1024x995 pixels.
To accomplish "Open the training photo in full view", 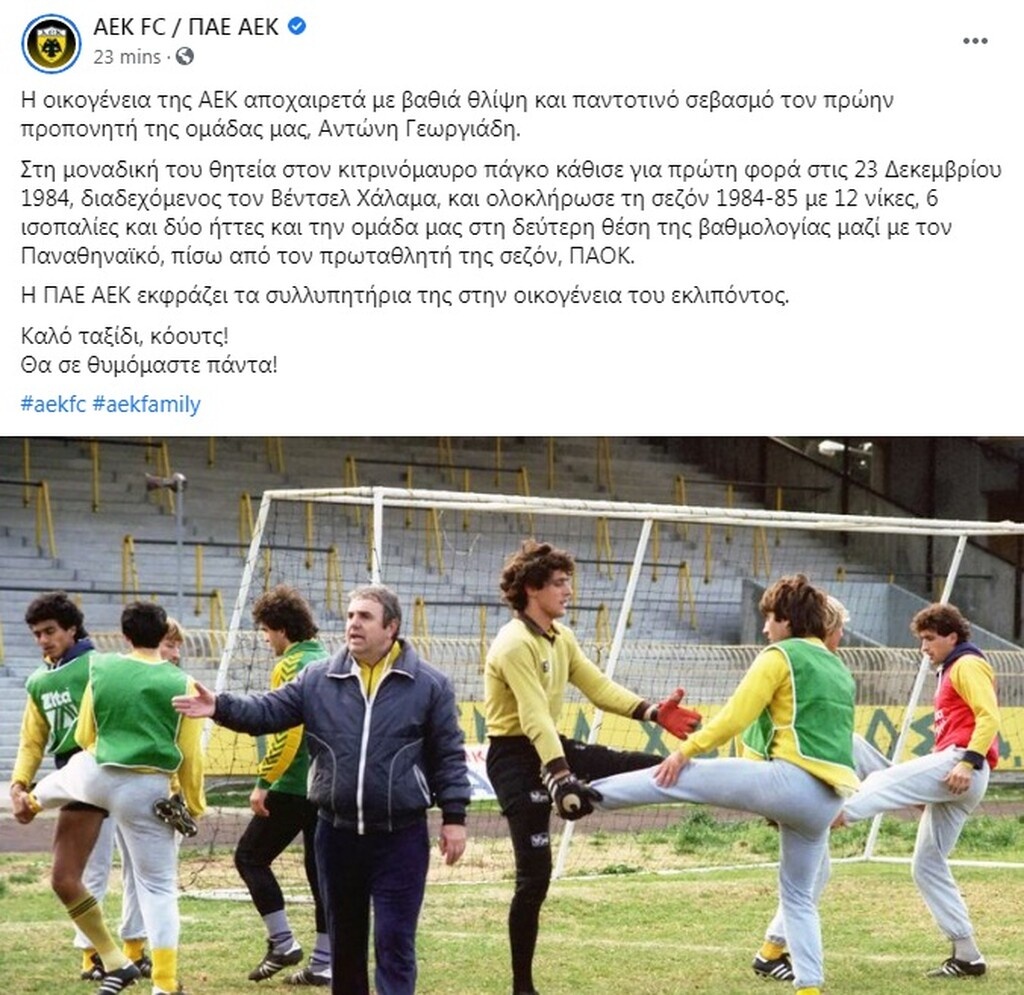I will pyautogui.click(x=512, y=716).
